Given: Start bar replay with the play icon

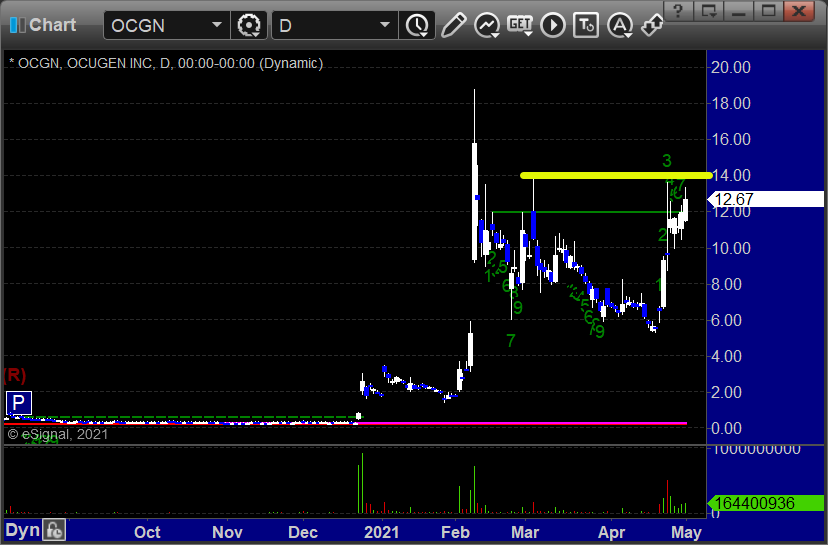Looking at the screenshot, I should tap(553, 25).
